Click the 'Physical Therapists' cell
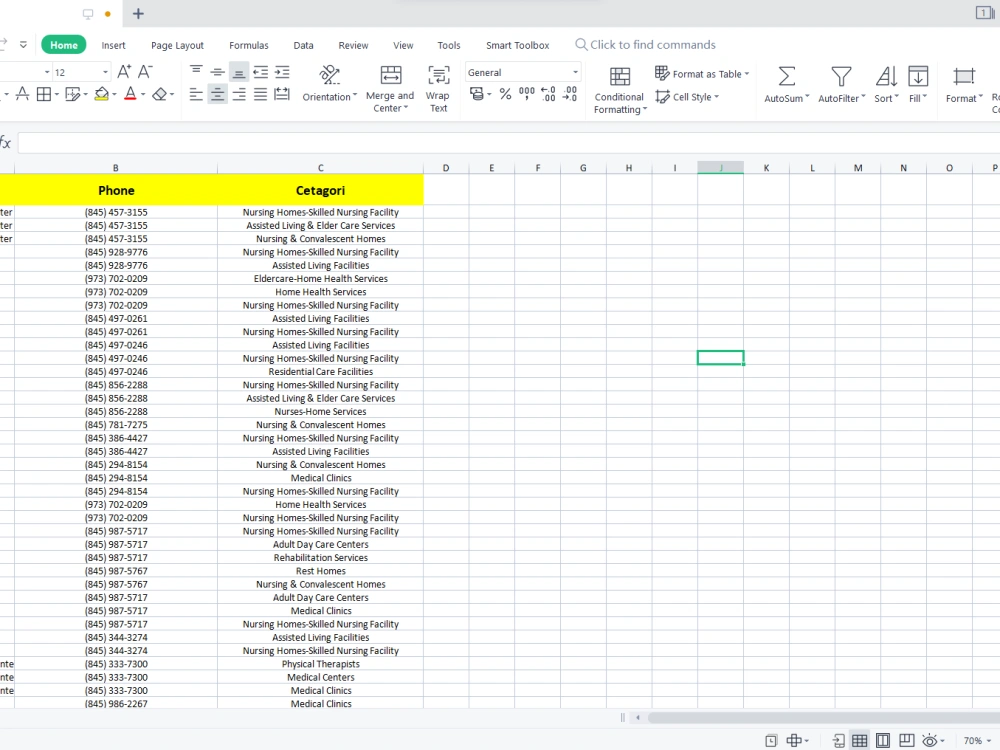Screen dimensions: 1000x750 click(320, 664)
